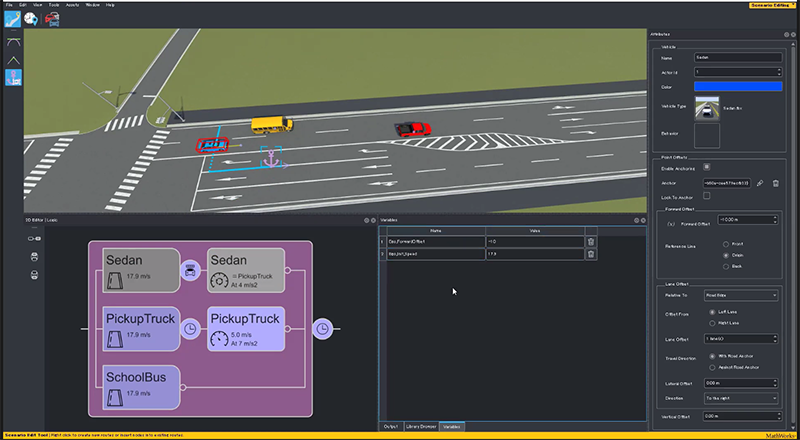Click the trash icon next to Anchor field
This screenshot has height=440, width=800.
[775, 183]
